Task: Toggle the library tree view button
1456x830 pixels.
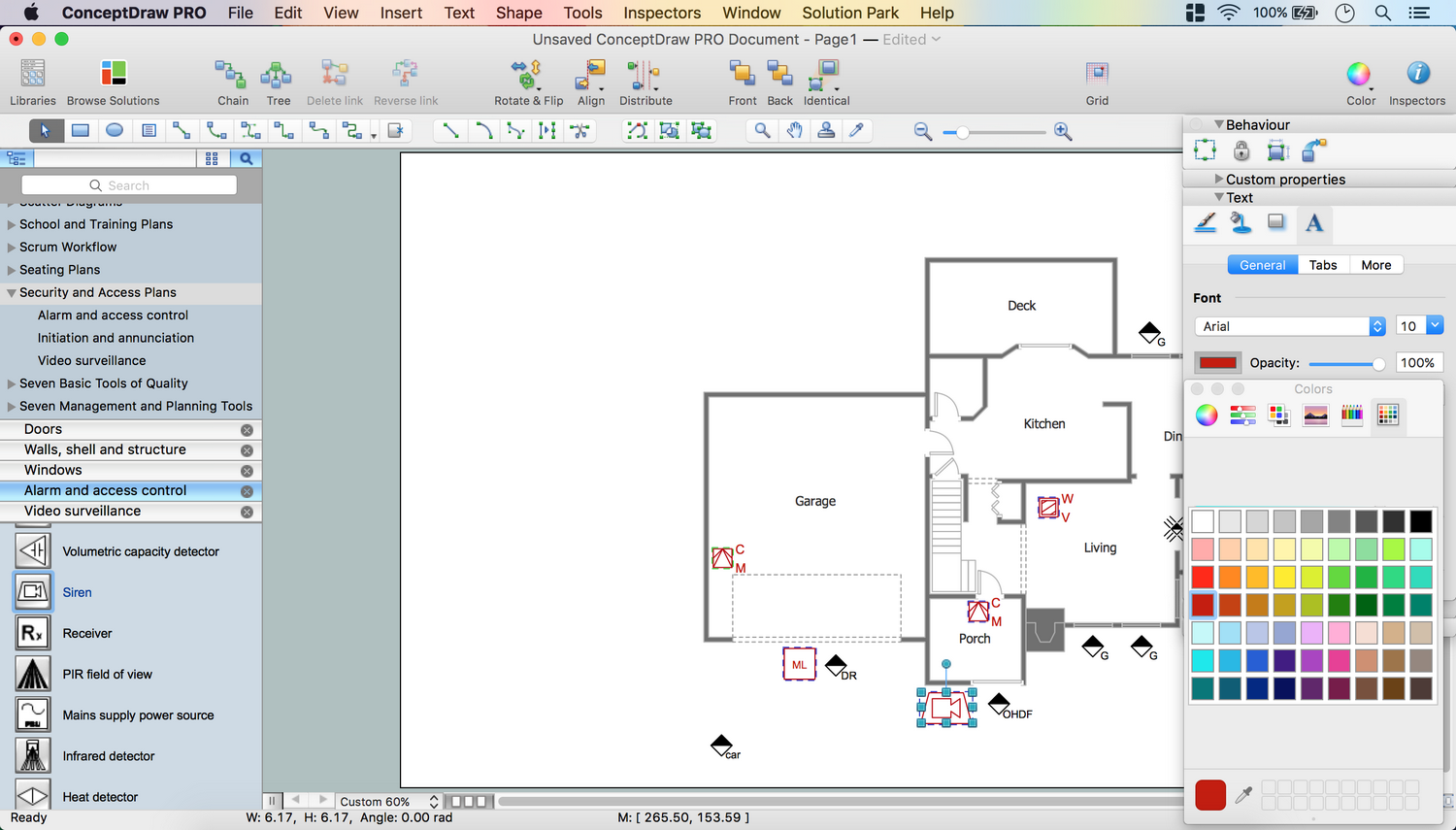Action: pos(17,158)
